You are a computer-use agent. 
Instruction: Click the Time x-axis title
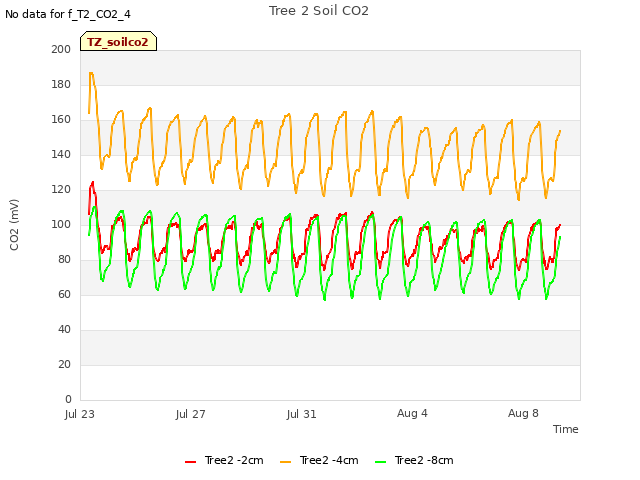tap(566, 429)
